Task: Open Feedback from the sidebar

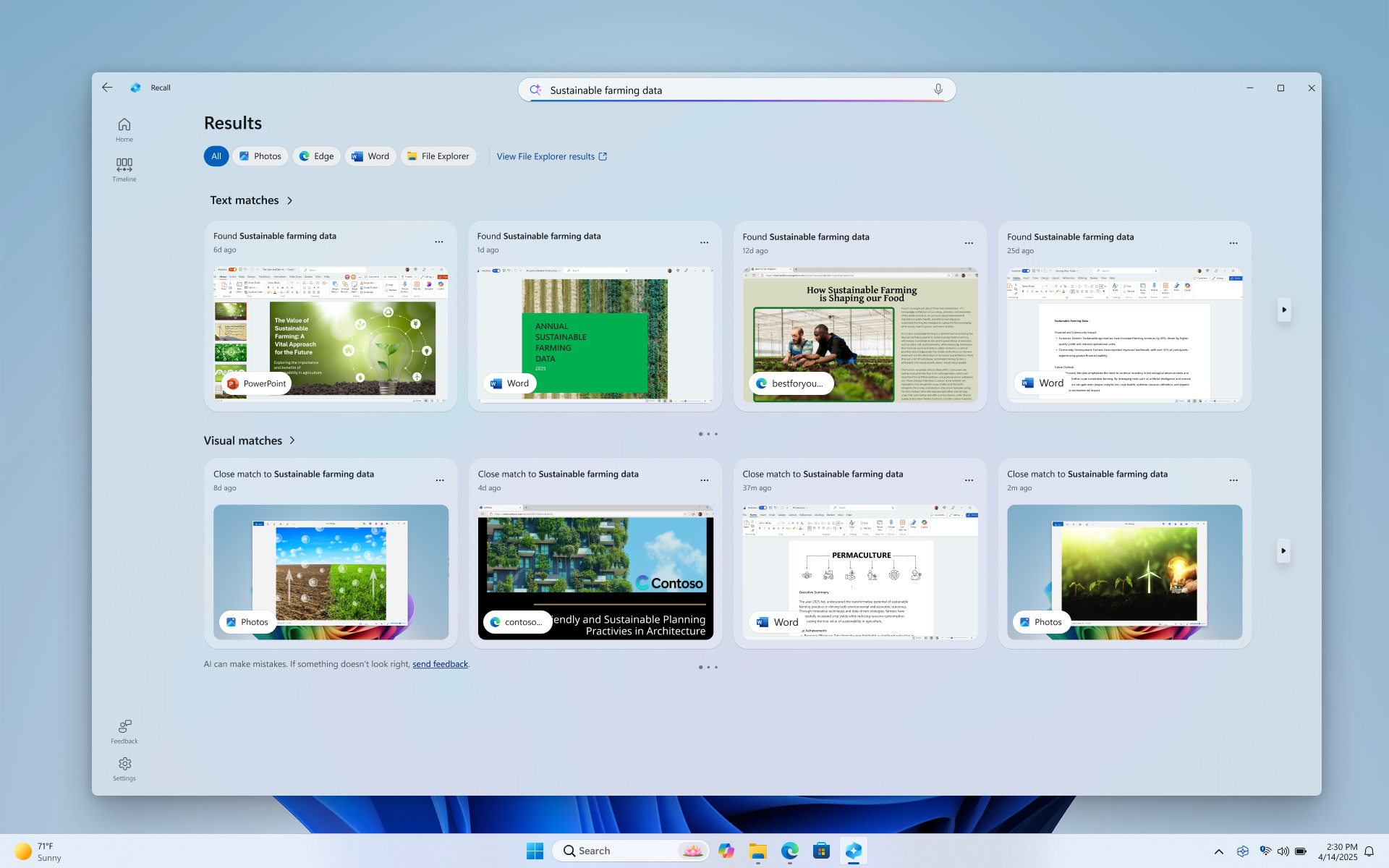Action: pyautogui.click(x=124, y=731)
